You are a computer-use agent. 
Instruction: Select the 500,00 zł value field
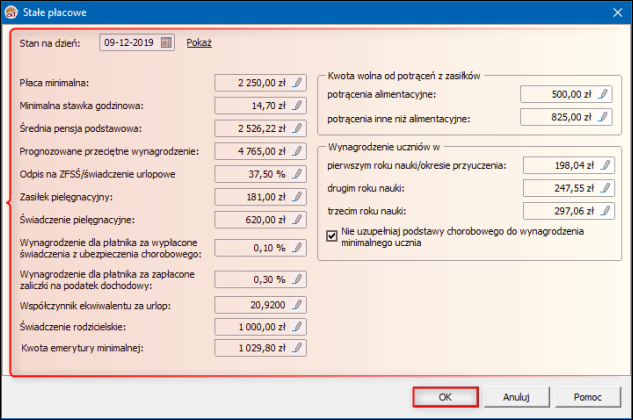tap(566, 94)
